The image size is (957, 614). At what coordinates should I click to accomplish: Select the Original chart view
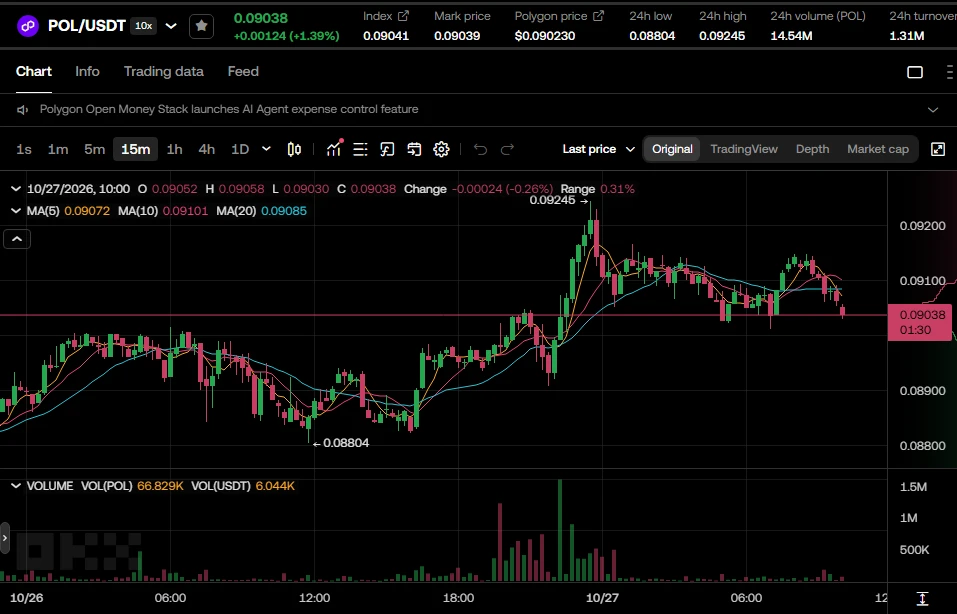(672, 150)
